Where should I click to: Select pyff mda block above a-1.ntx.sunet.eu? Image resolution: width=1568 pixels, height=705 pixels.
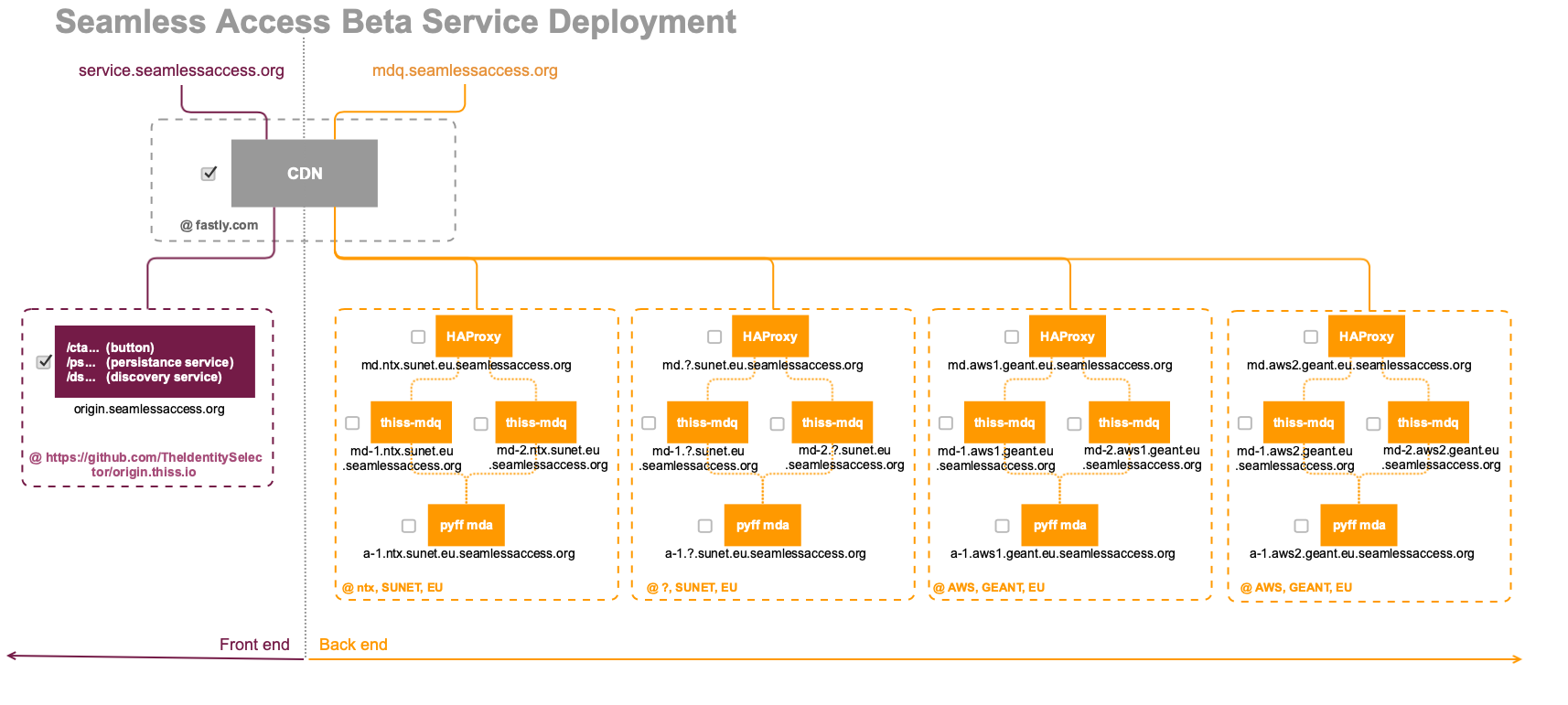point(467,525)
